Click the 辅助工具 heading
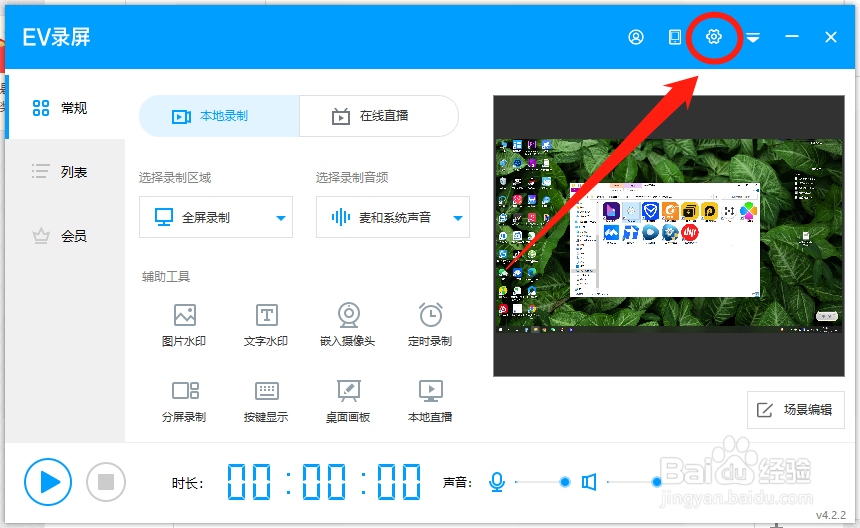The image size is (860, 528). point(166,276)
